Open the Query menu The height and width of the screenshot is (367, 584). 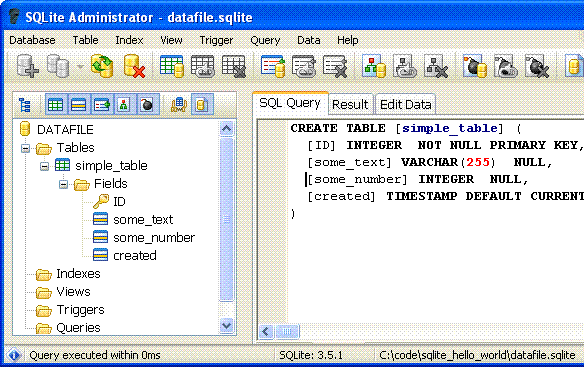tap(265, 40)
